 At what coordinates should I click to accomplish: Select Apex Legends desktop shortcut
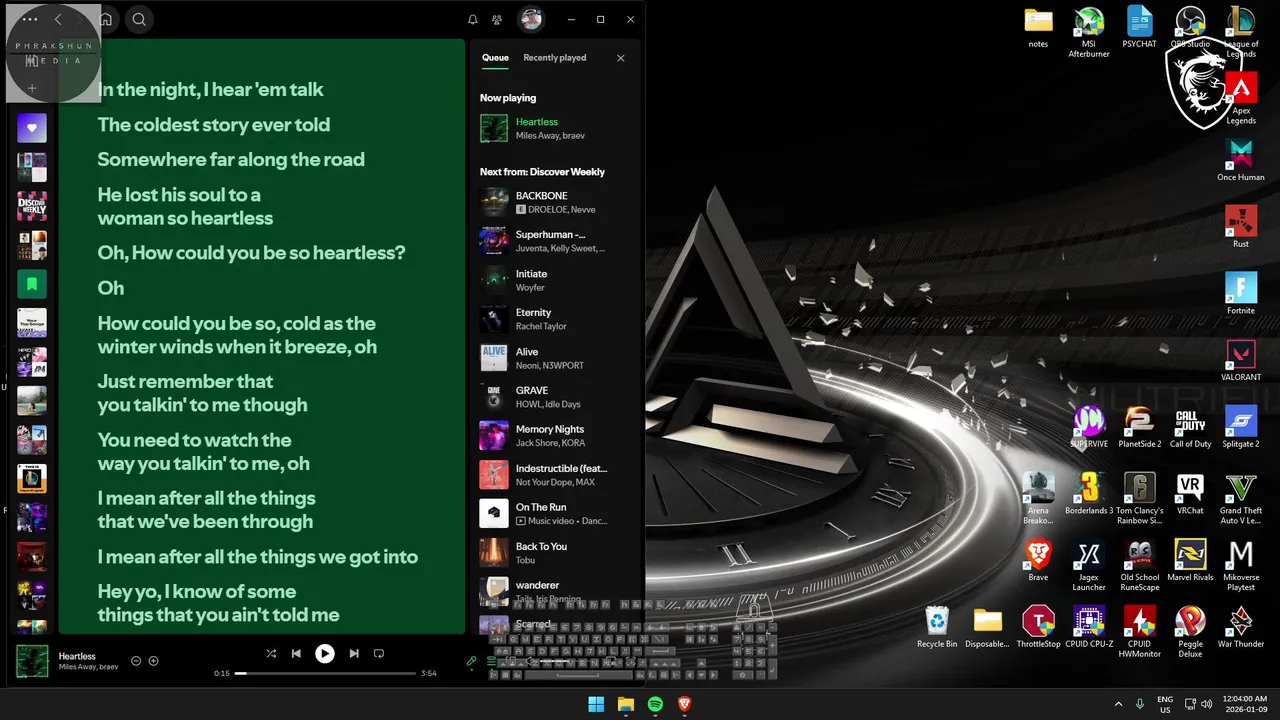[x=1241, y=99]
